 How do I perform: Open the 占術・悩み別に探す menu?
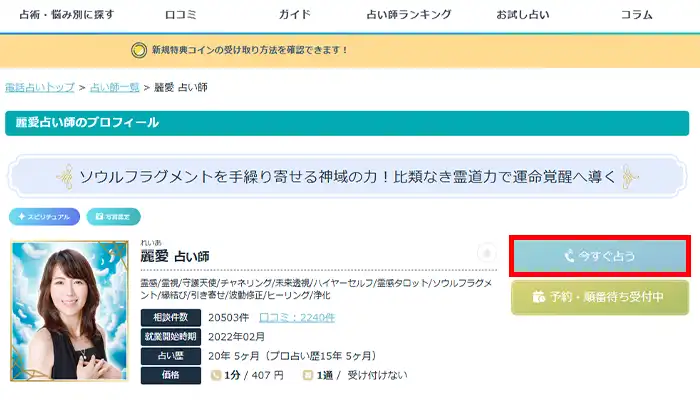click(x=59, y=15)
